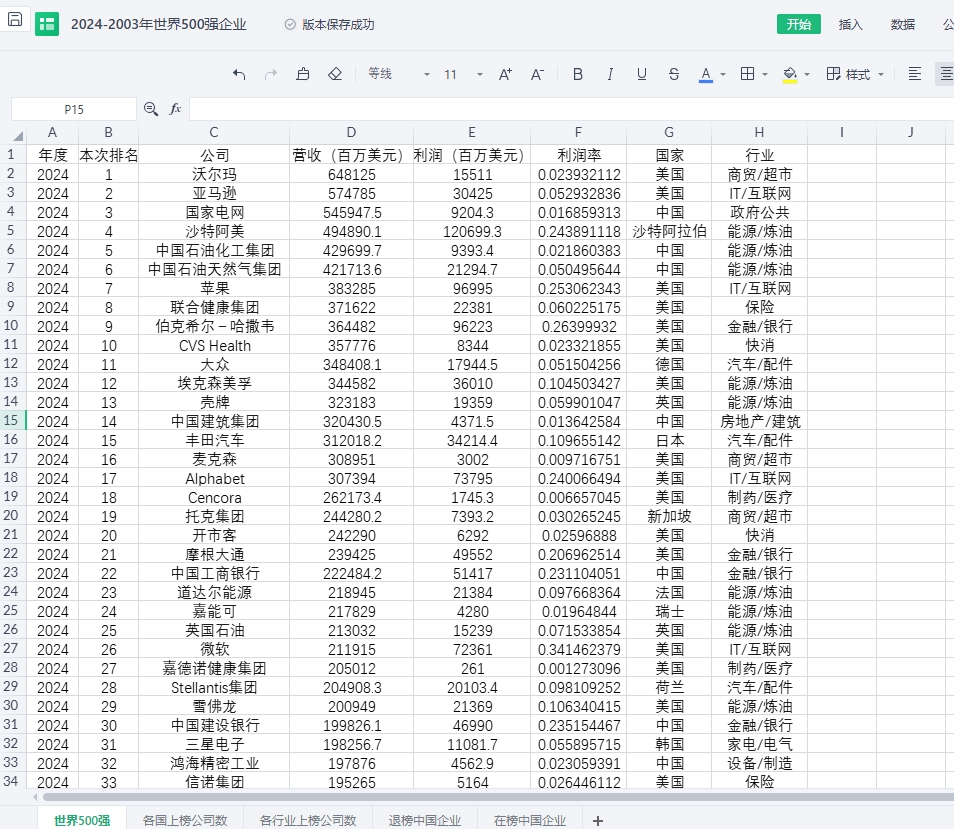Click the name box showing P15
Screen dimensions: 954x829
[74, 109]
